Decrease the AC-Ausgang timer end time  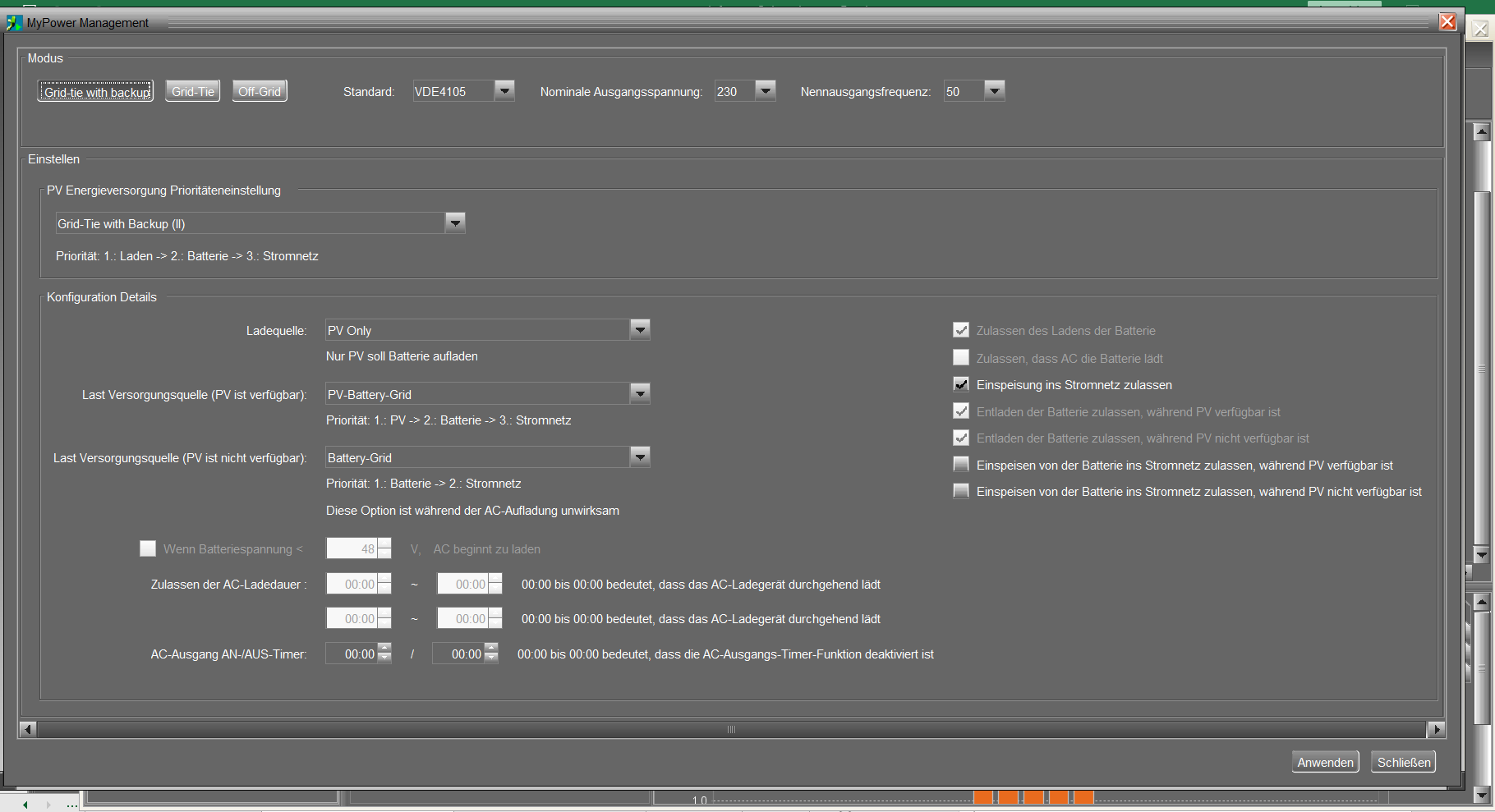[x=491, y=658]
